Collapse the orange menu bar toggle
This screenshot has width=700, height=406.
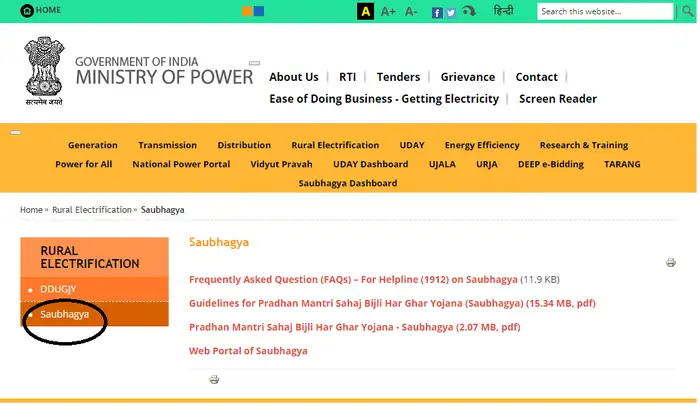[15, 132]
